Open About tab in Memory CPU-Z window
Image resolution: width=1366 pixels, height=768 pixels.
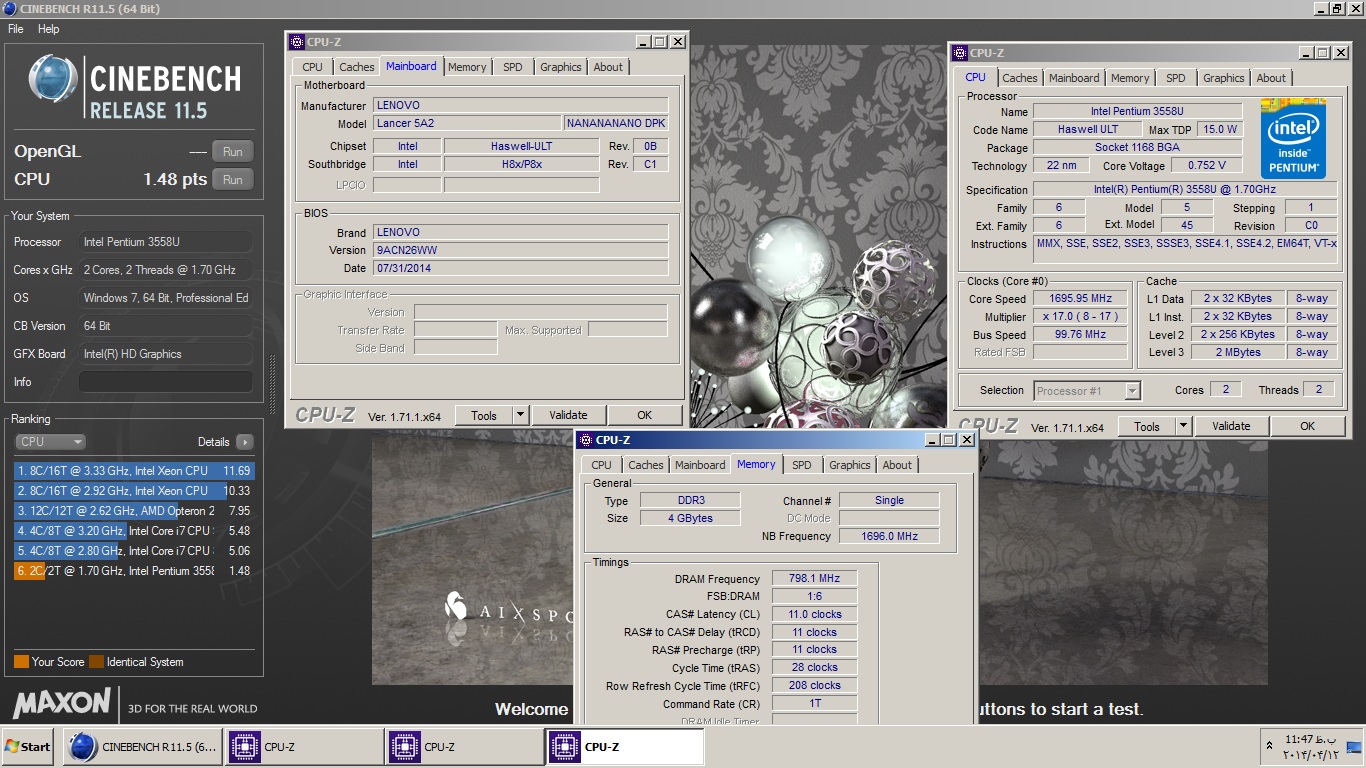(897, 465)
